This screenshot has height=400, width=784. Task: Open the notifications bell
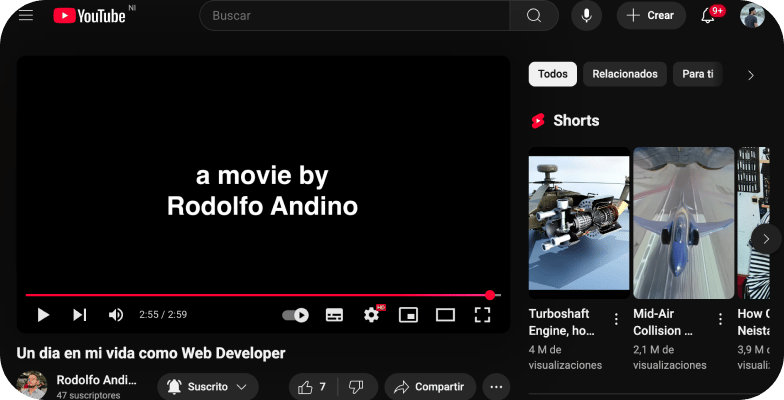tap(708, 15)
